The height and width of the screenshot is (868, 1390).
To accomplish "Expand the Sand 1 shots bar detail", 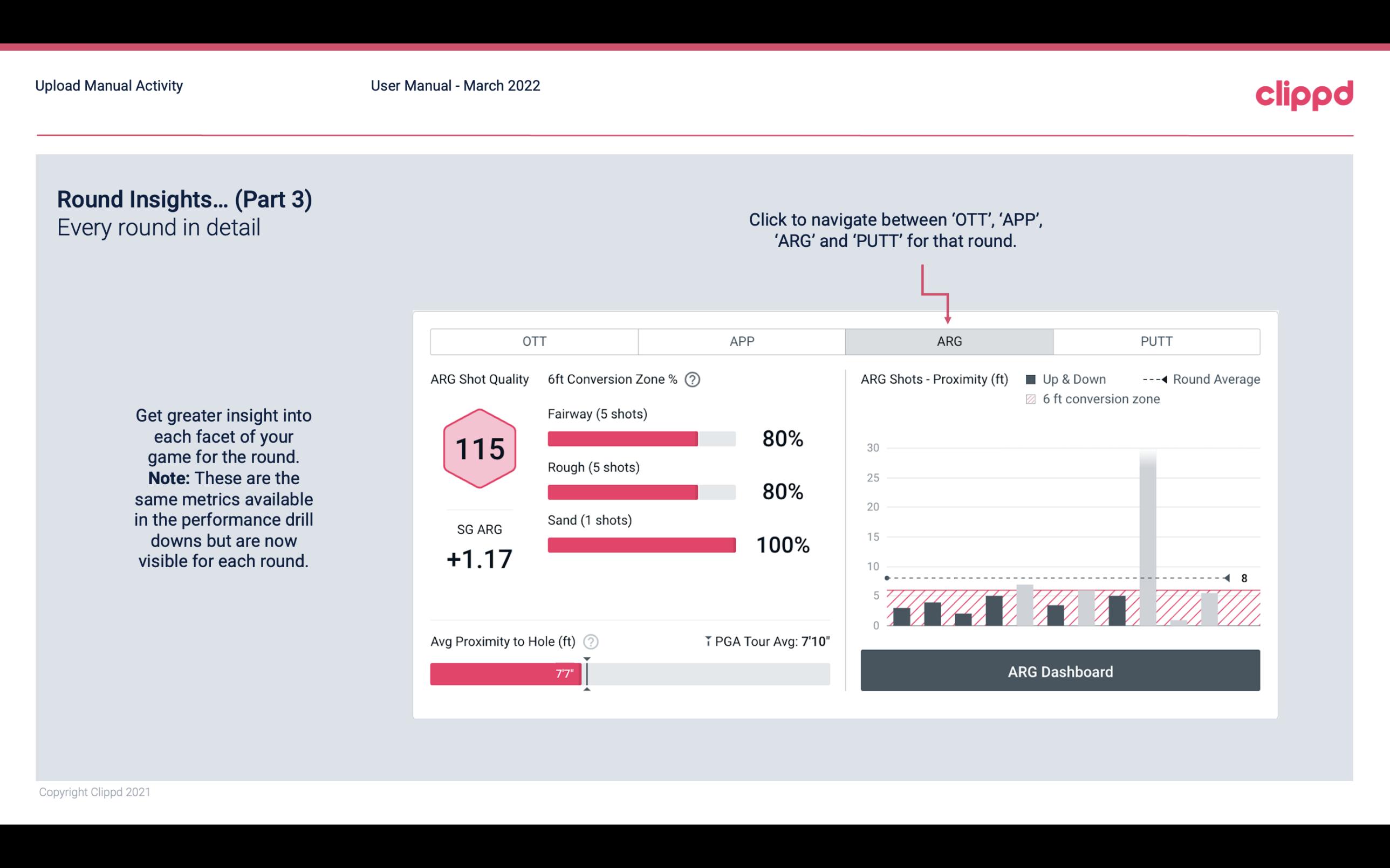I will (x=640, y=544).
